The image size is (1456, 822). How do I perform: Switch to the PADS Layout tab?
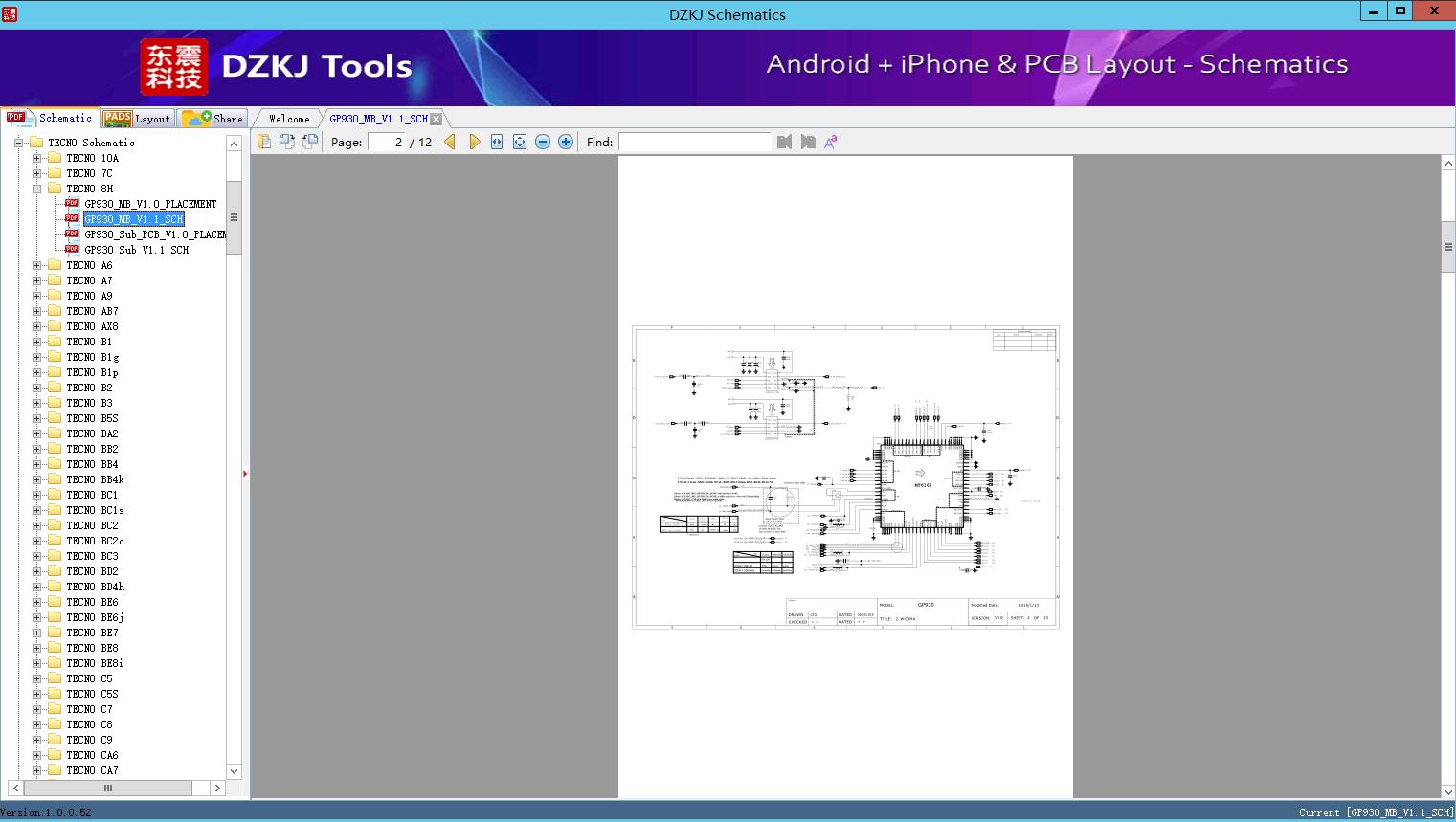click(137, 119)
